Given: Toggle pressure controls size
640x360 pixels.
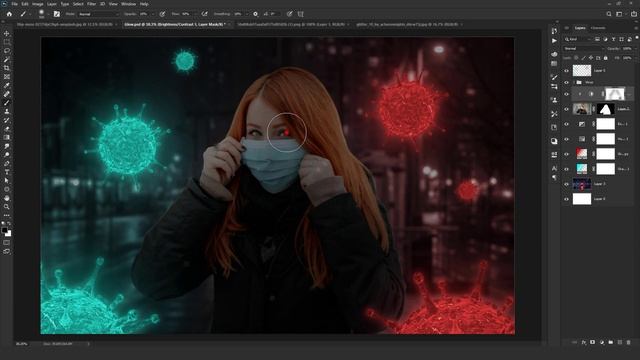Looking at the screenshot, I should click(289, 14).
